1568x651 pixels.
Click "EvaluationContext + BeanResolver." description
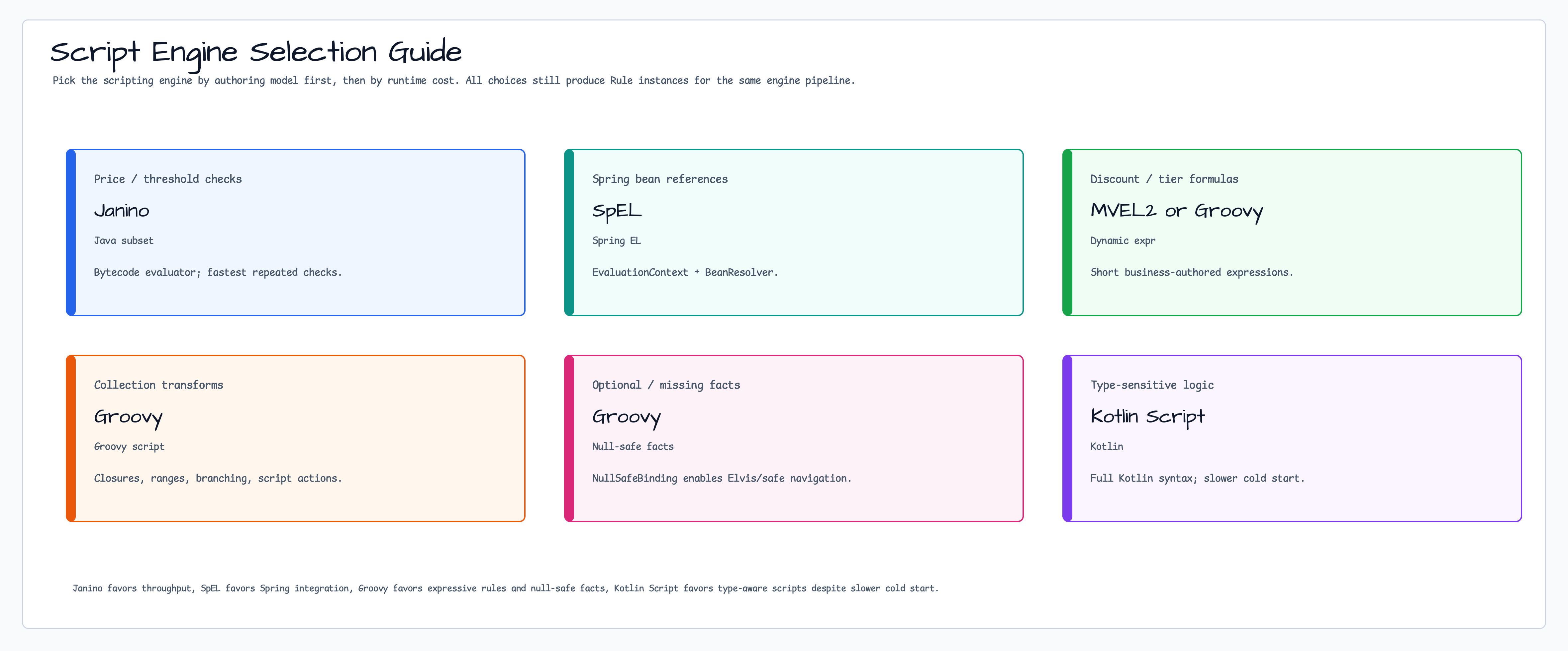tap(685, 273)
